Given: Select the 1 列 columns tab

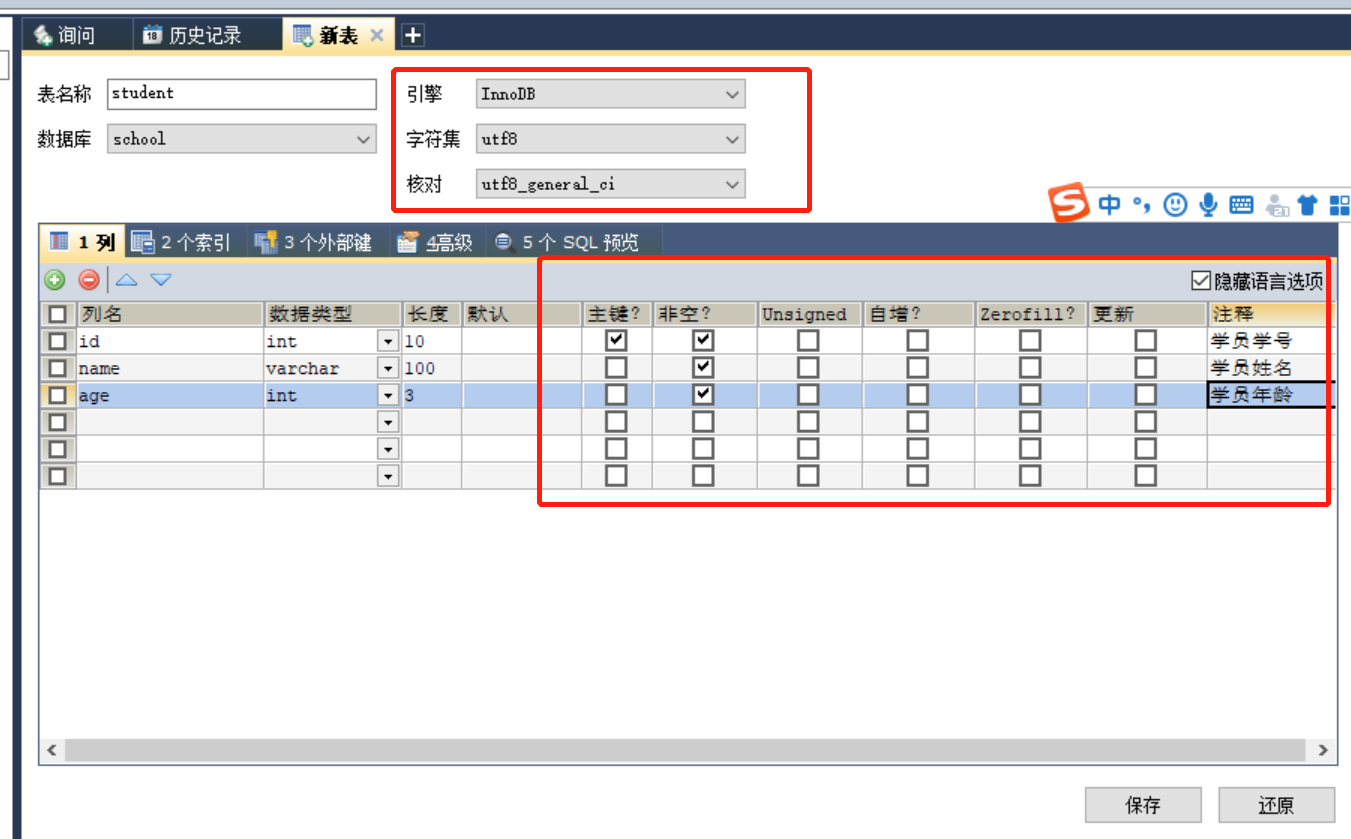Looking at the screenshot, I should click(x=83, y=242).
